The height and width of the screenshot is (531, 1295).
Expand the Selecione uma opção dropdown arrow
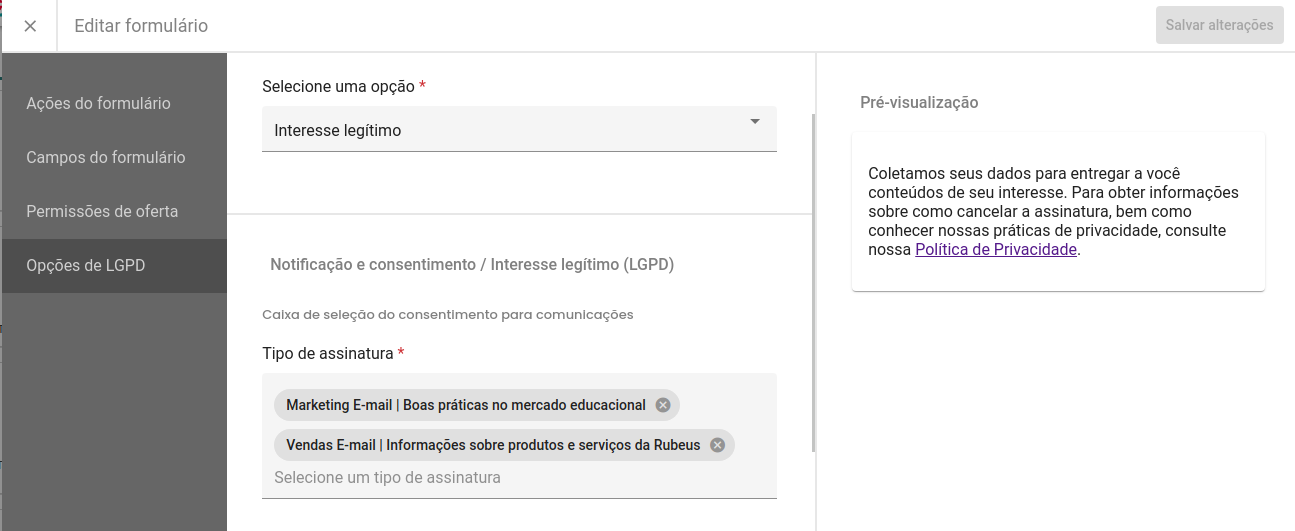pyautogui.click(x=755, y=122)
